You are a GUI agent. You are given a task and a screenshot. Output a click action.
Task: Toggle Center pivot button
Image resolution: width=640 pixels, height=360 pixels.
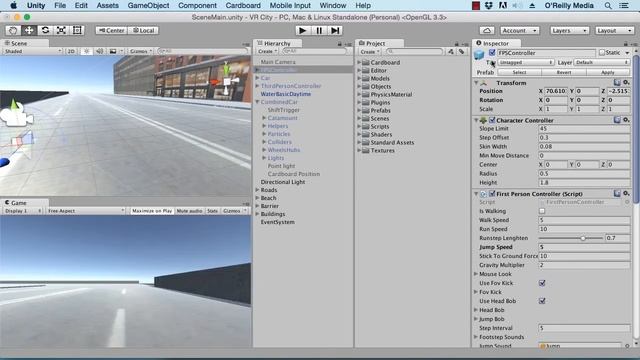point(111,31)
